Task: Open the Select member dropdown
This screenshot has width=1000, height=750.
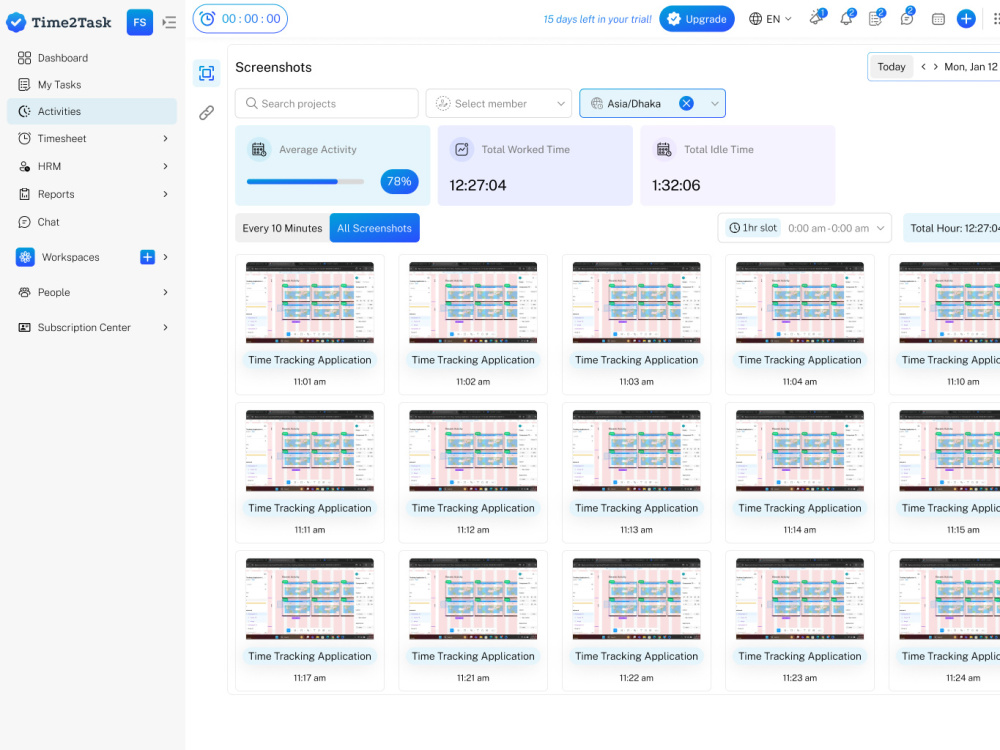Action: [x=499, y=103]
